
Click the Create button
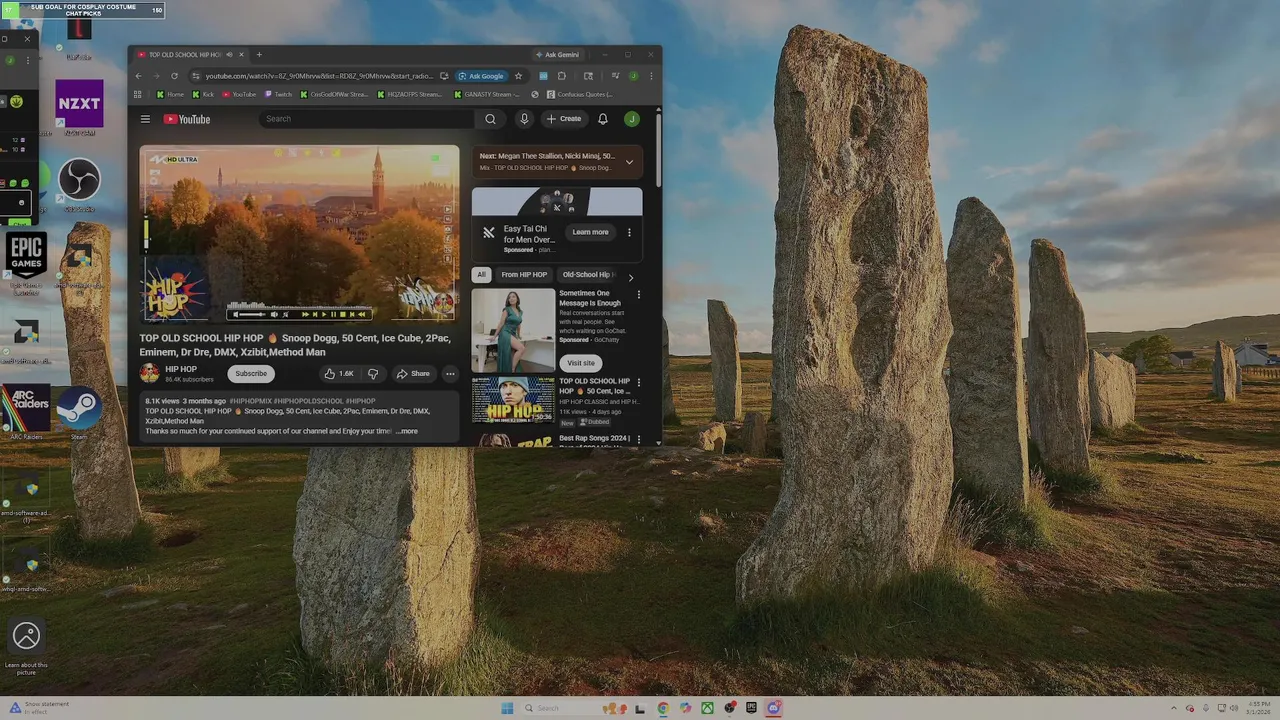click(564, 119)
